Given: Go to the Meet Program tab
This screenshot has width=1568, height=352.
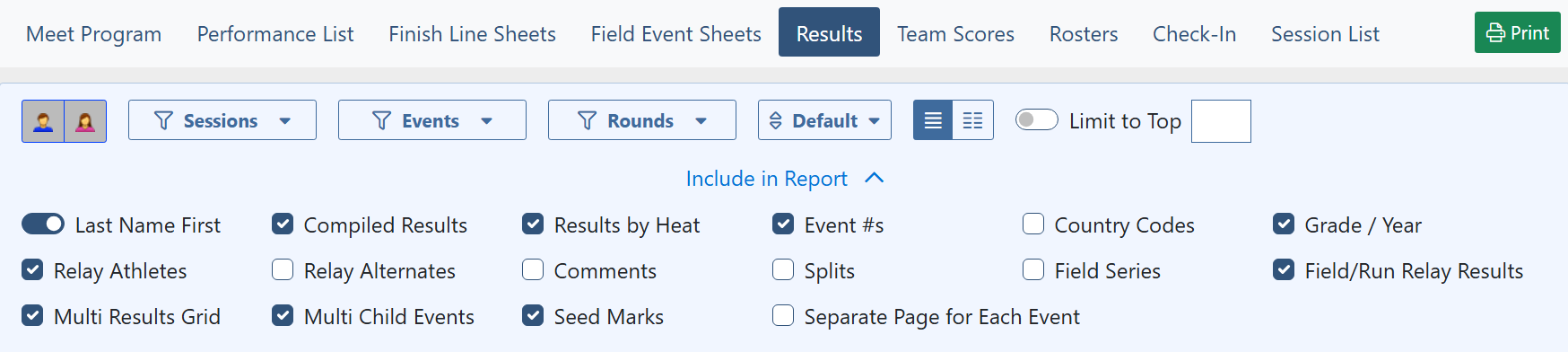Looking at the screenshot, I should pyautogui.click(x=94, y=34).
